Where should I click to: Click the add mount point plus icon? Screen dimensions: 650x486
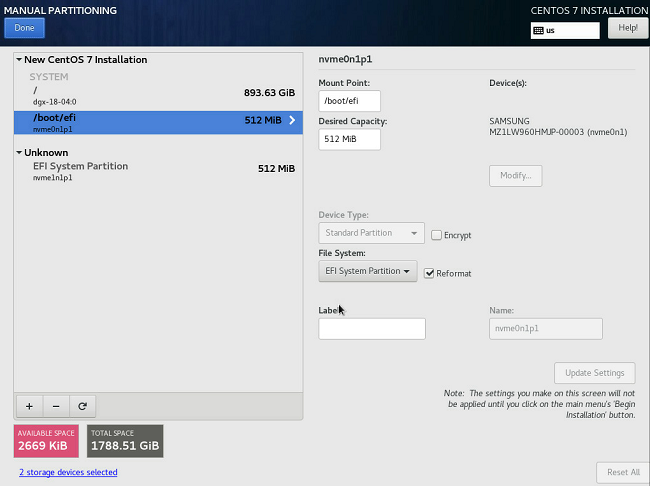[x=29, y=406]
